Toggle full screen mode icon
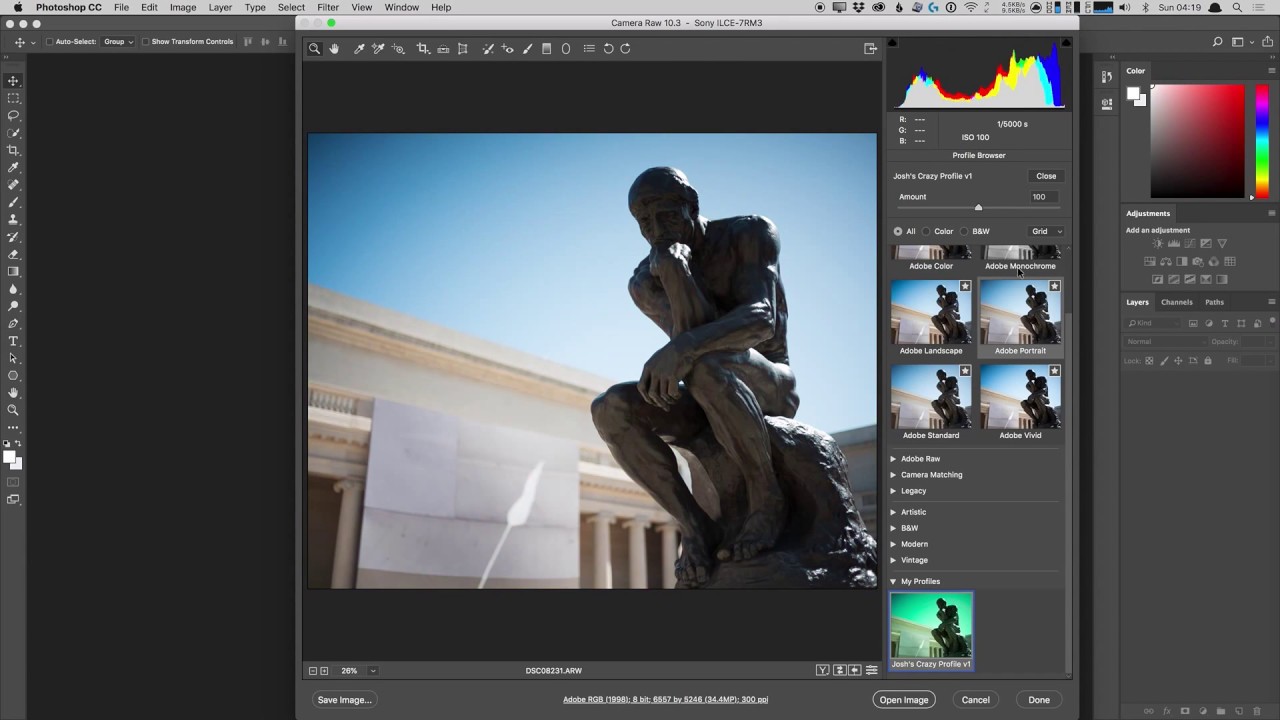Viewport: 1280px width, 720px height. coord(870,48)
